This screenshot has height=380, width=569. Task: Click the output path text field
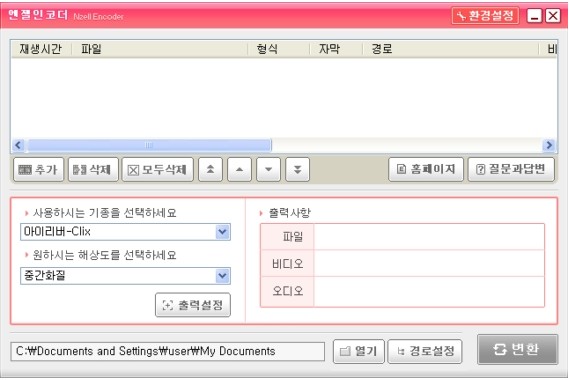[168, 351]
